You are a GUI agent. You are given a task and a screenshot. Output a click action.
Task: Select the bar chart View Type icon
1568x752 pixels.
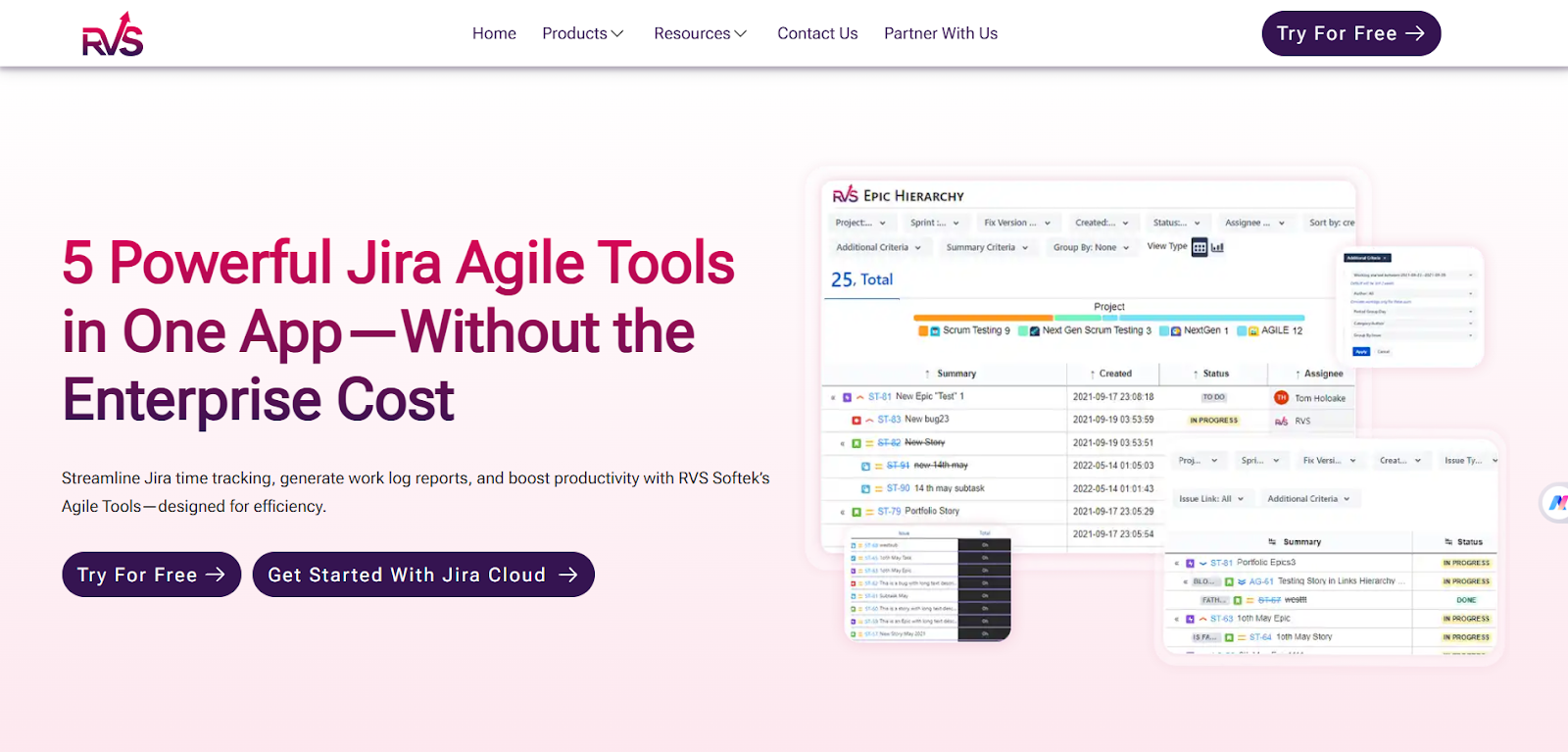tap(1217, 247)
